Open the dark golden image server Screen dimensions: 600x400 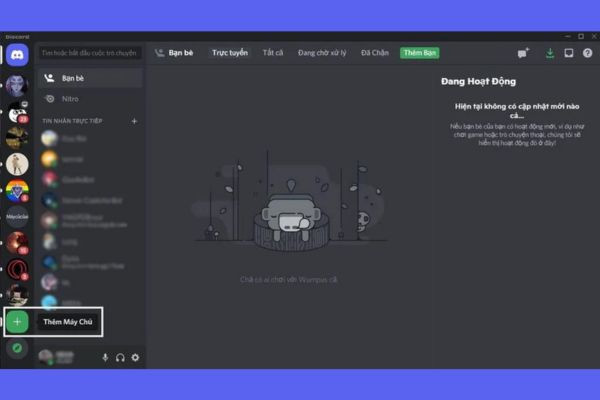click(x=17, y=138)
